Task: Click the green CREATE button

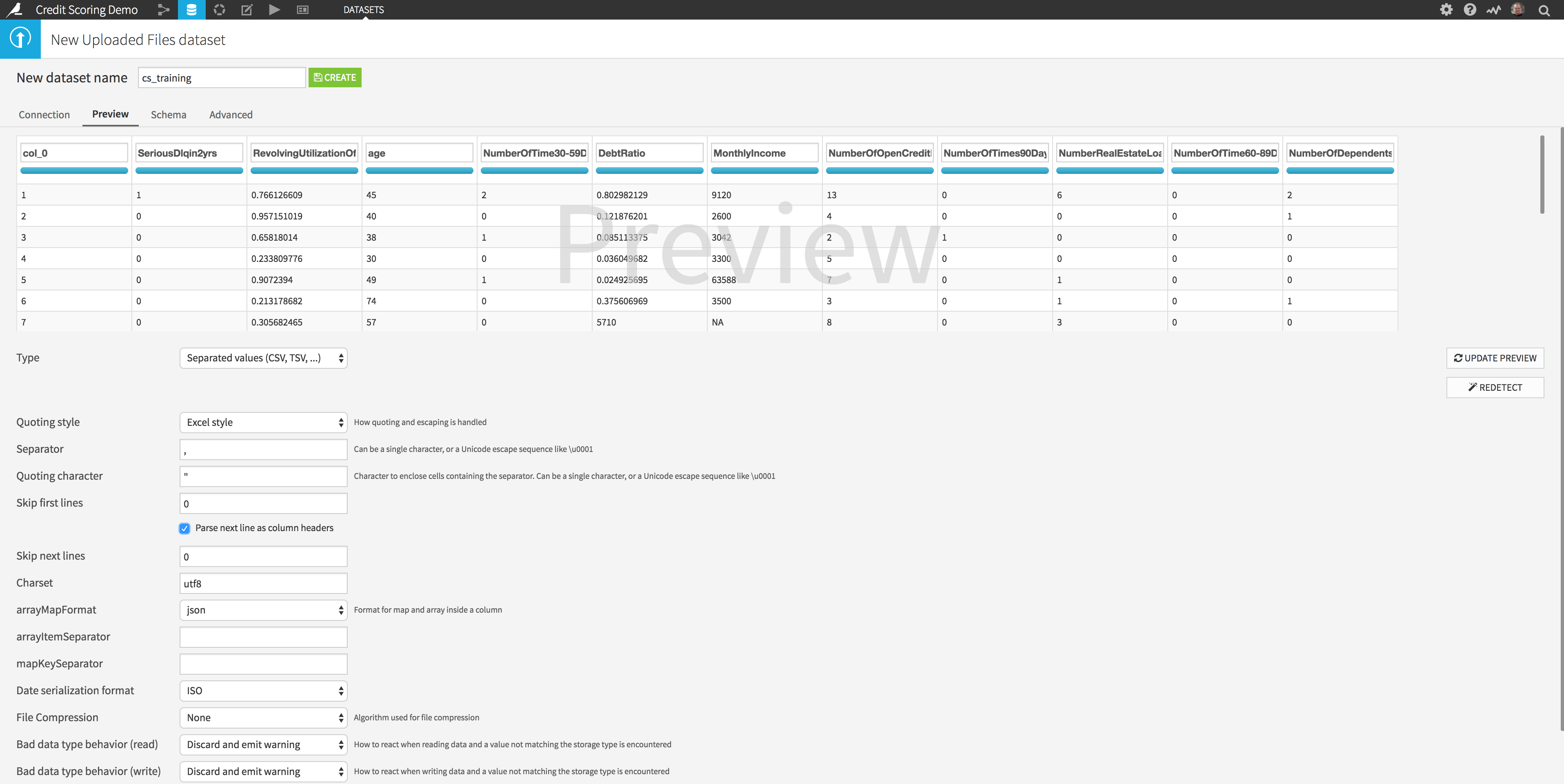Action: 335,78
